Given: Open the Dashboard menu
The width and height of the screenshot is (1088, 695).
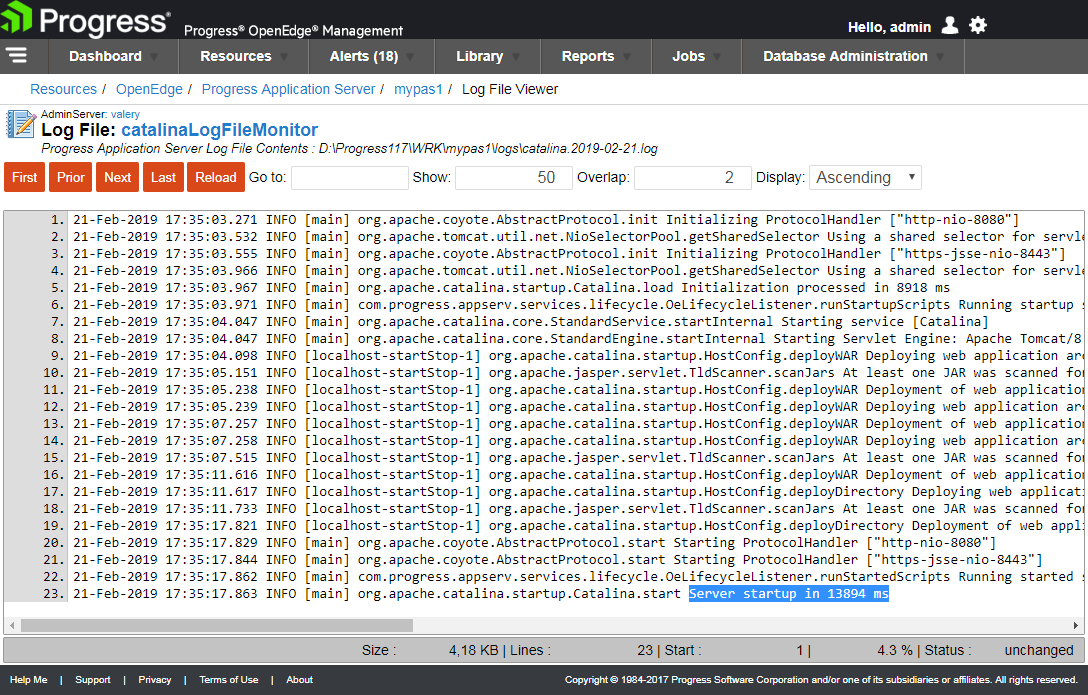Looking at the screenshot, I should pyautogui.click(x=112, y=56).
